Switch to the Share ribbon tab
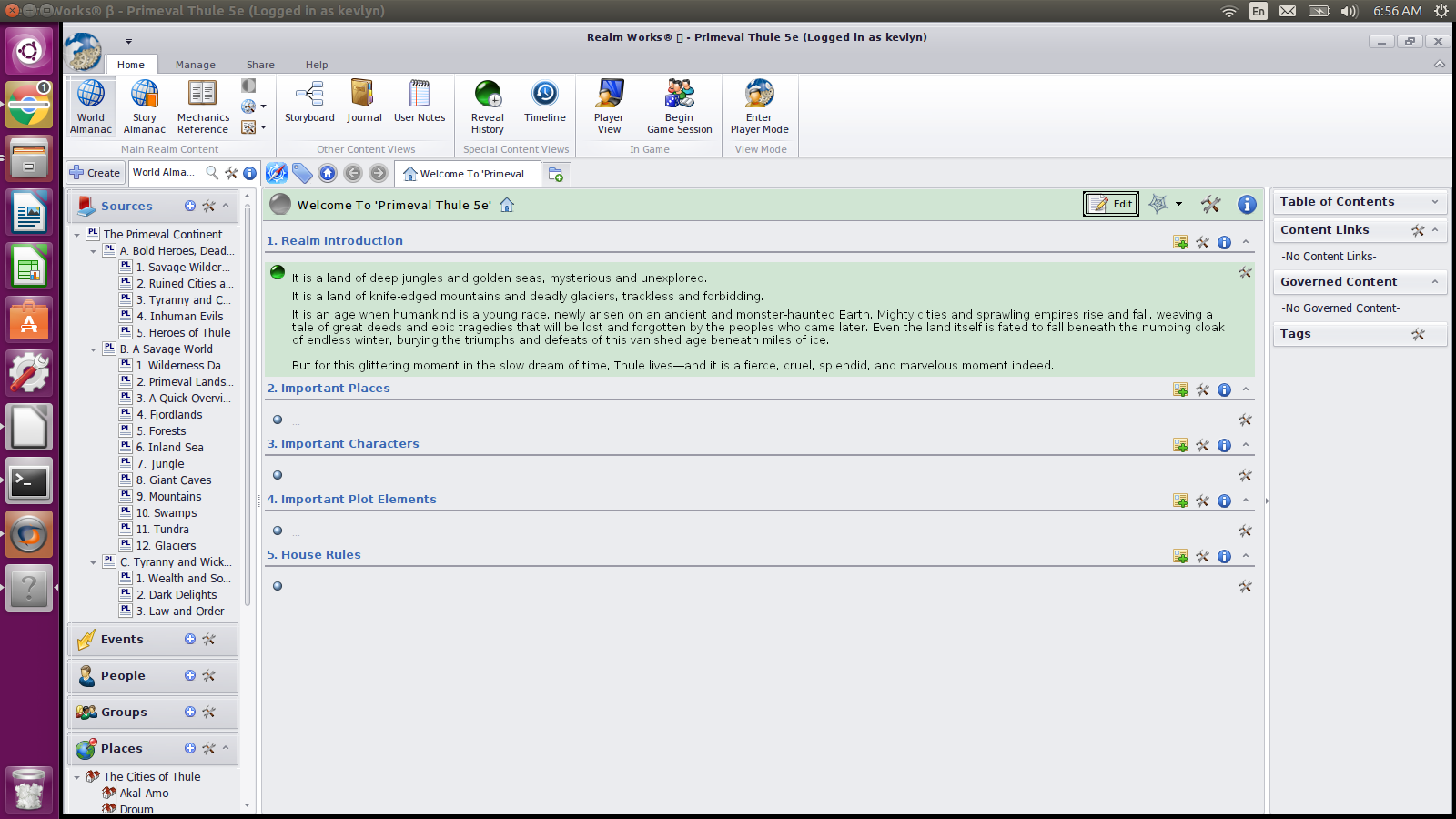 tap(260, 65)
